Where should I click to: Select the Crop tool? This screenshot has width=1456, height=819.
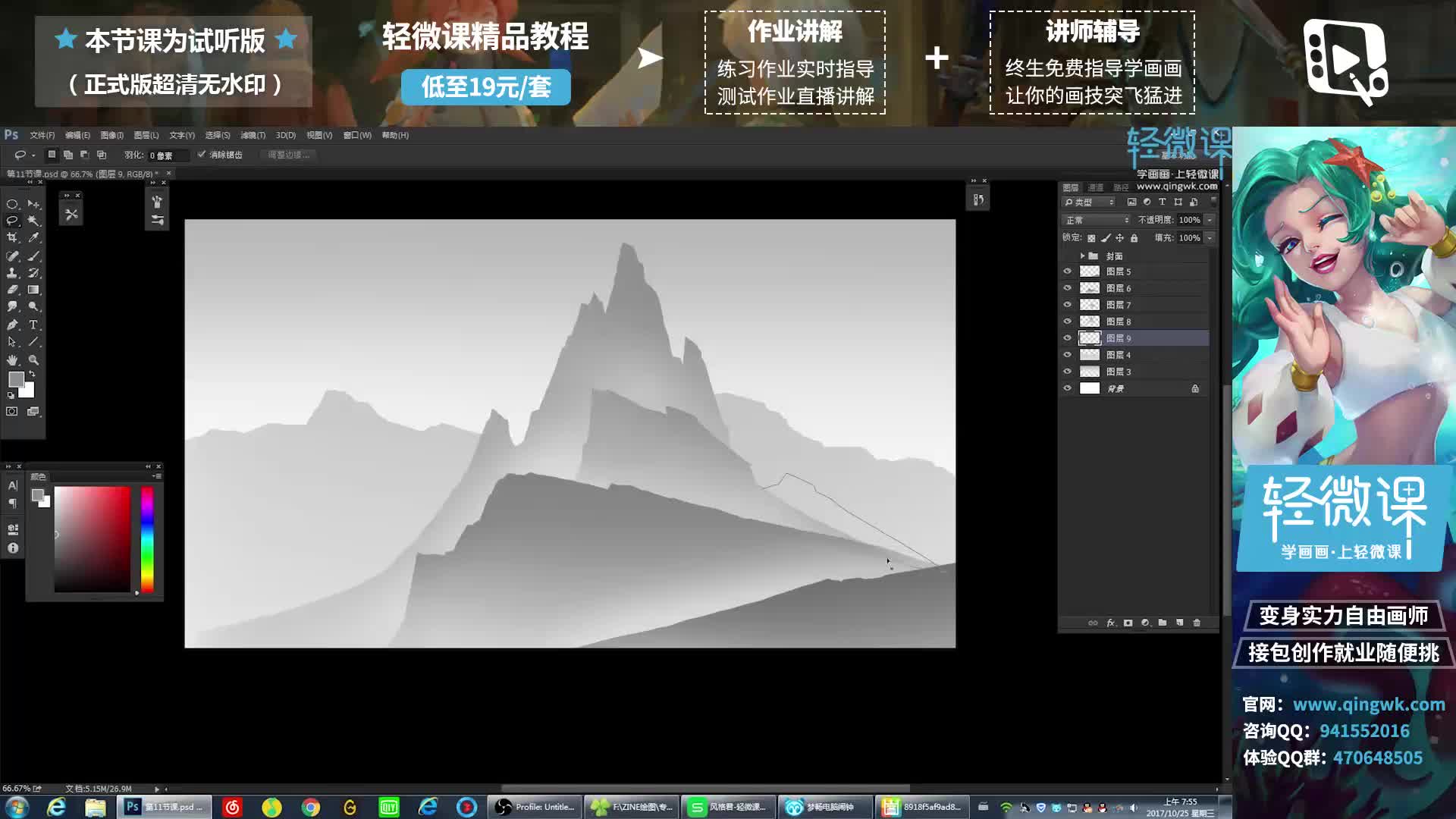click(x=12, y=238)
